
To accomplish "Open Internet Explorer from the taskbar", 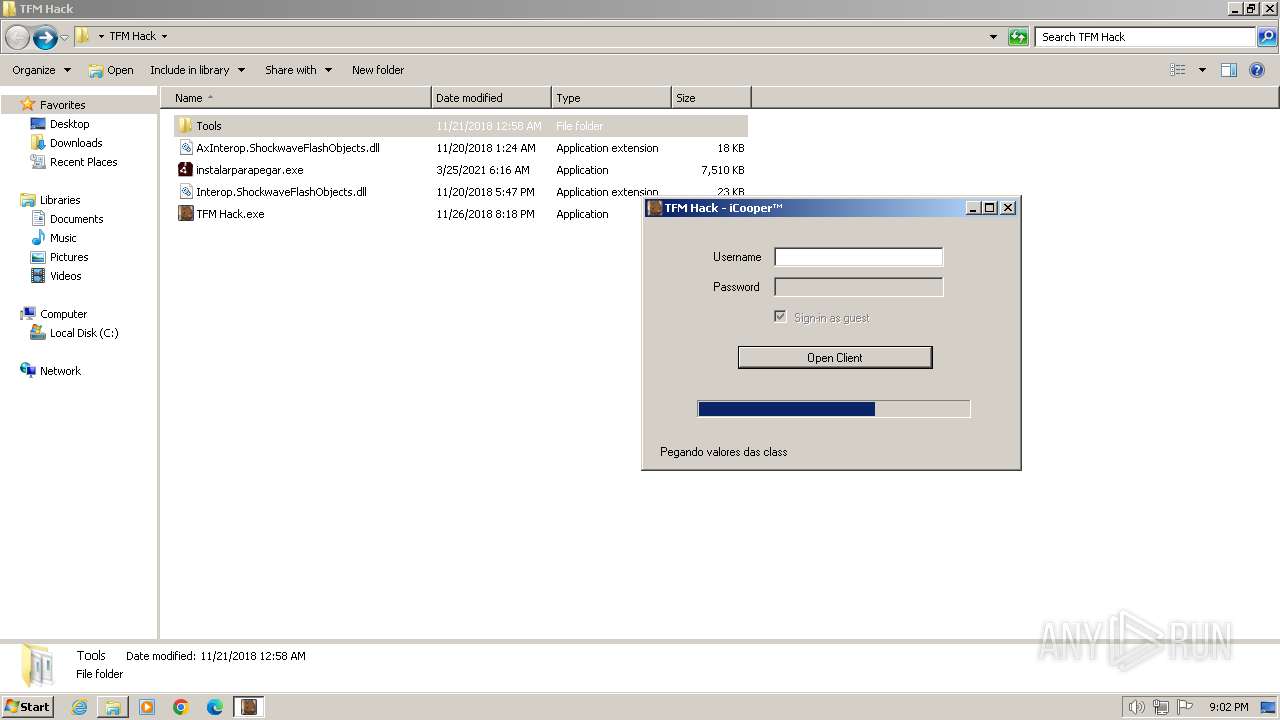I will click(79, 707).
